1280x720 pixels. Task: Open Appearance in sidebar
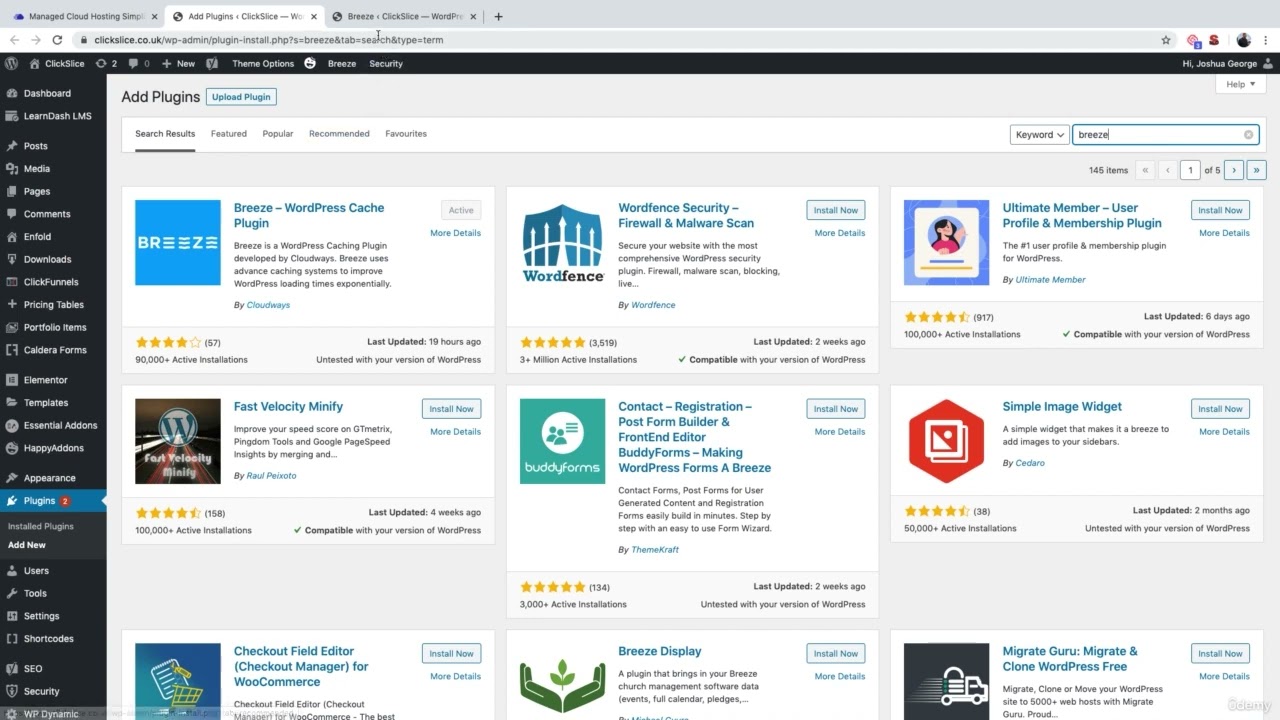[x=50, y=478]
